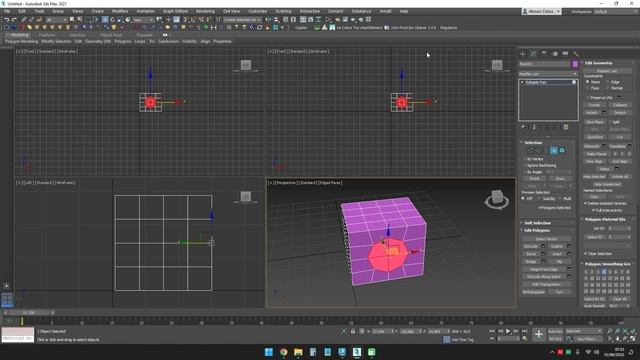Open Outline settings box beside Outline
Screen dimensions: 640x360
[x=569, y=247]
